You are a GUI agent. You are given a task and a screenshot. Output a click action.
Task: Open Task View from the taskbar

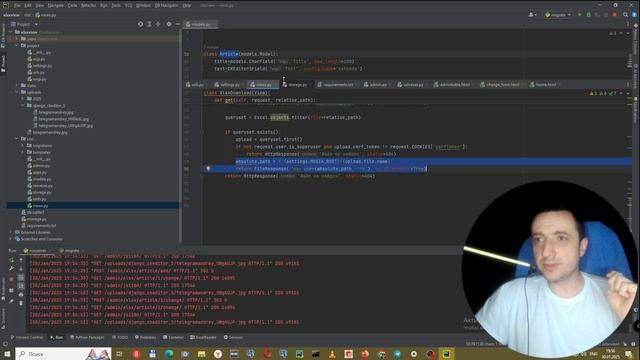120,354
